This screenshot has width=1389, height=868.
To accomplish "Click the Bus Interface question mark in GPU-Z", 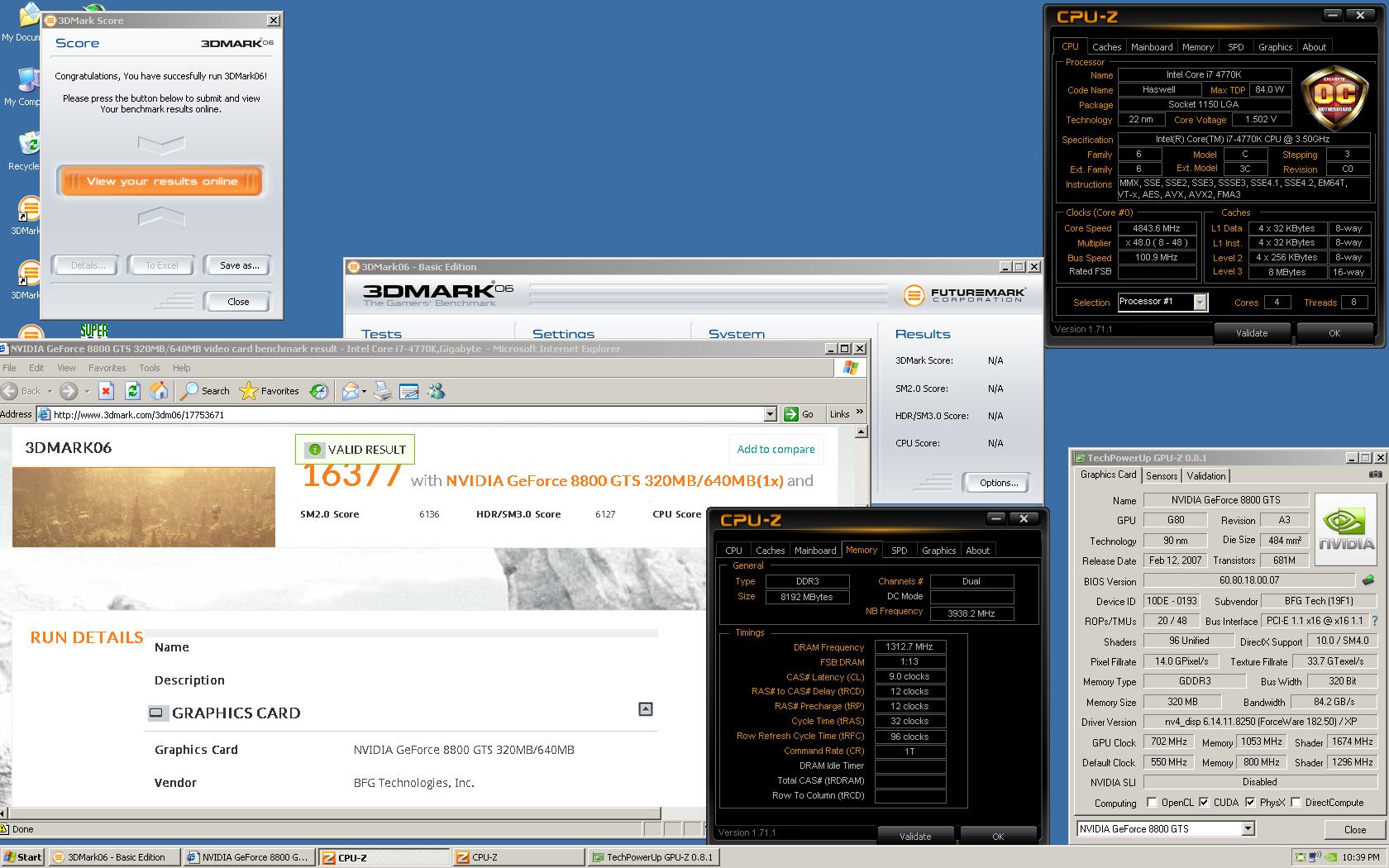I will coord(1375,621).
